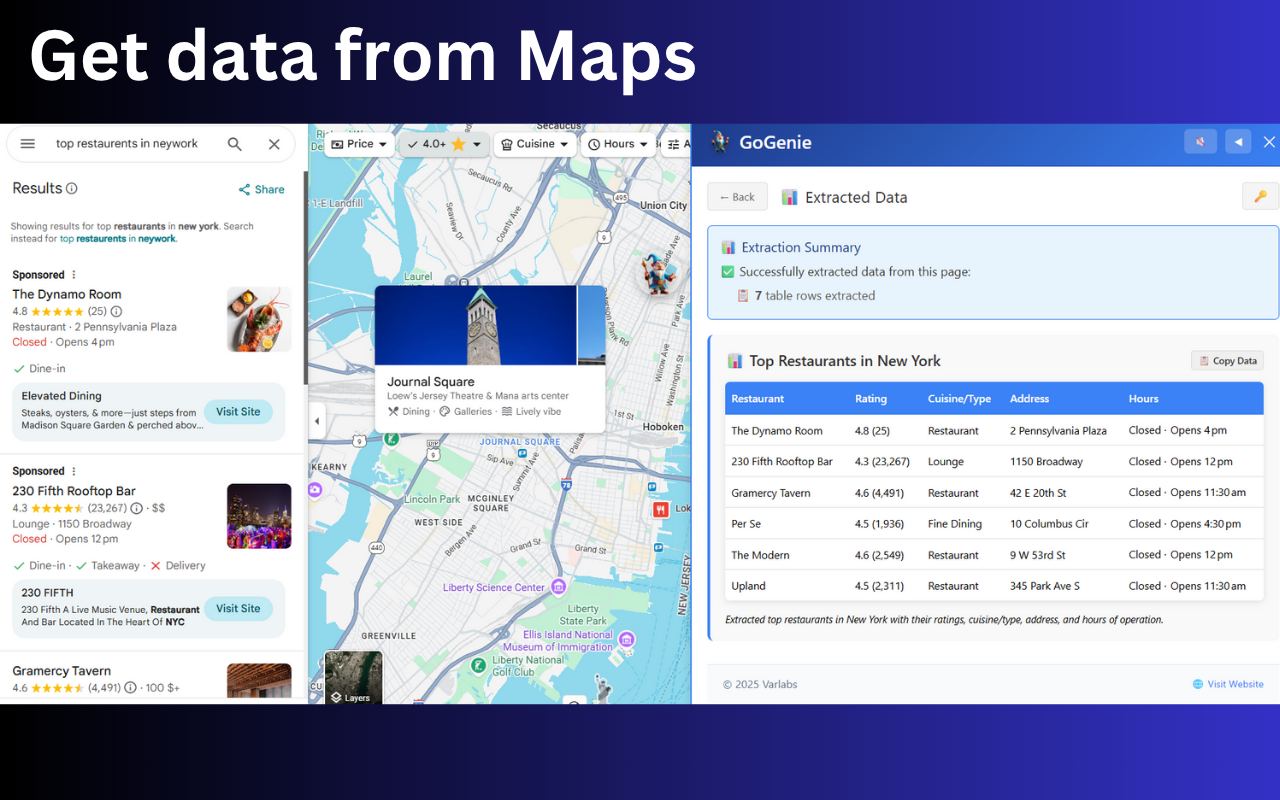Click the floating genie wizard avatar on map
1280x800 pixels.
pos(658,272)
